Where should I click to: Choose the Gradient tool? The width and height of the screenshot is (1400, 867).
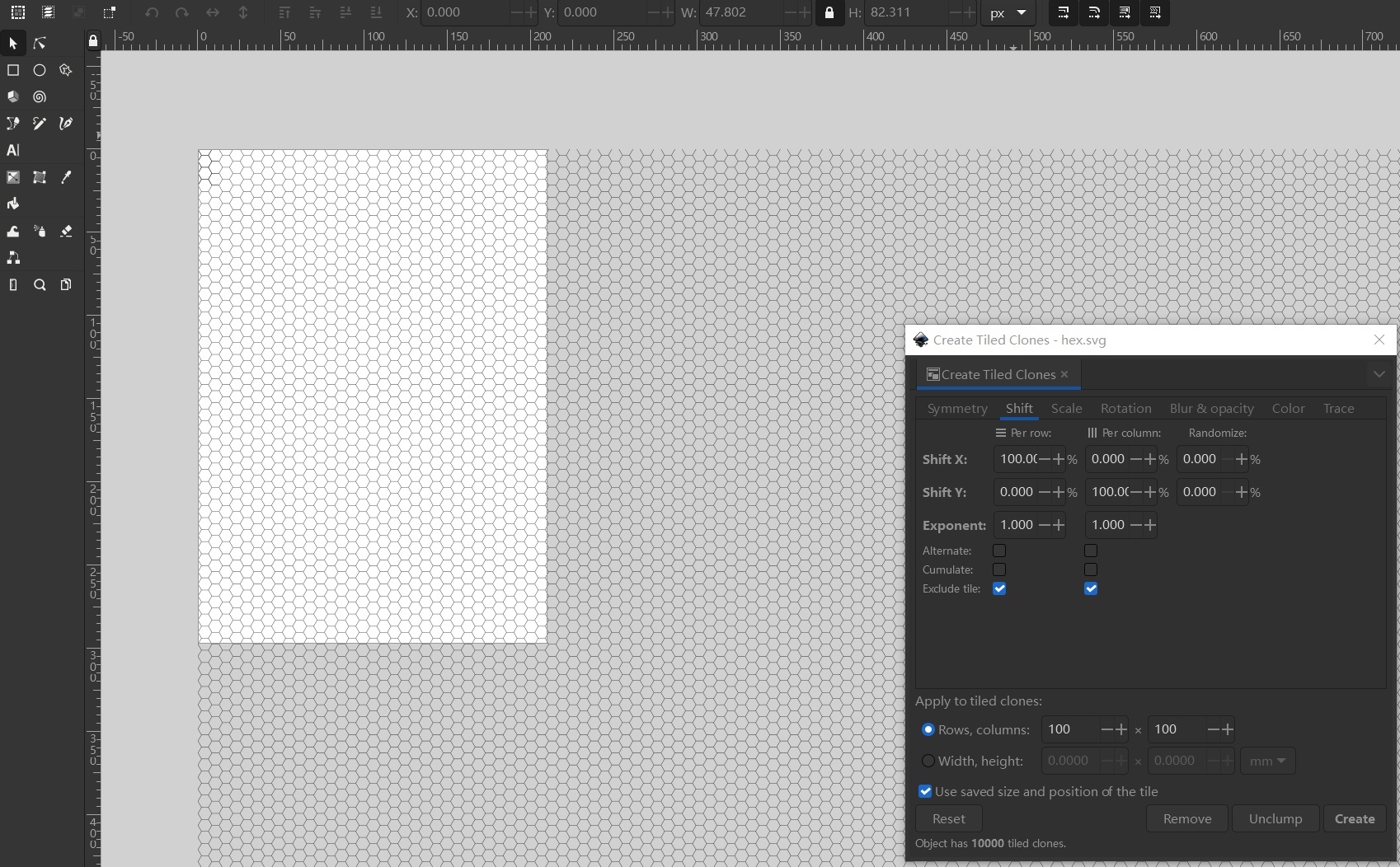(x=13, y=177)
